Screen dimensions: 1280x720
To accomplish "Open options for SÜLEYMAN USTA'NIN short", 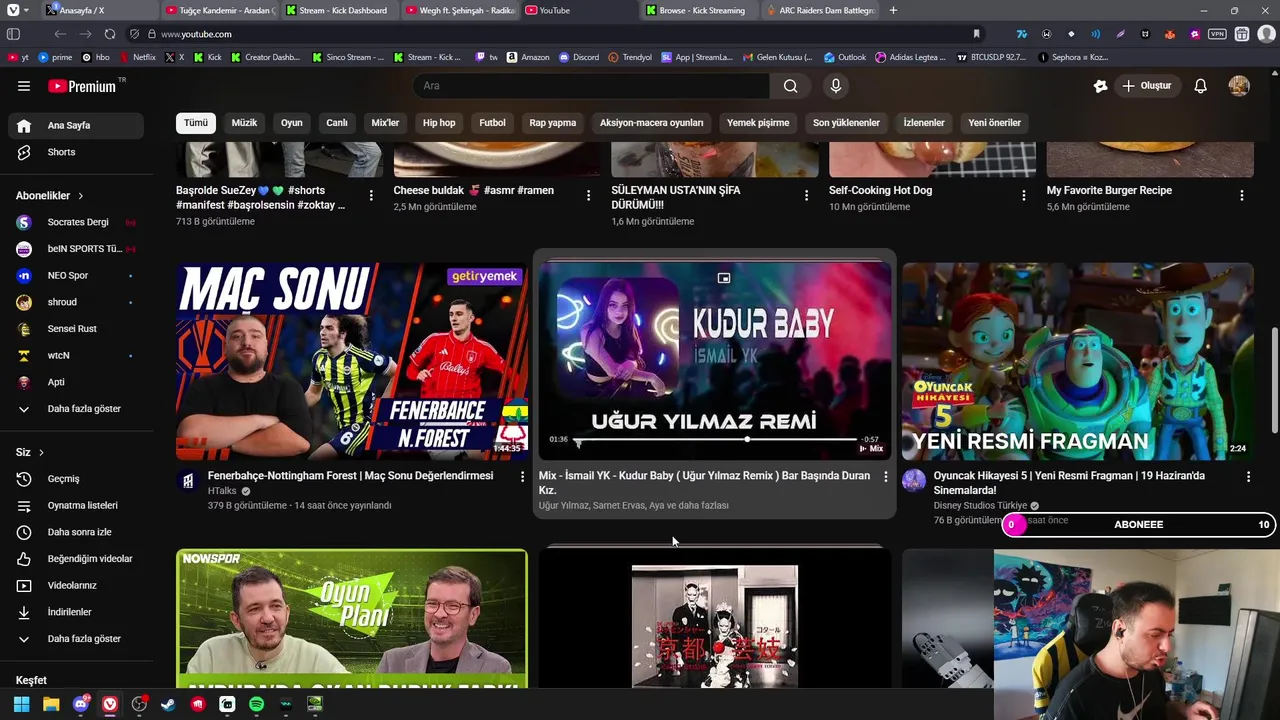I will pyautogui.click(x=806, y=196).
